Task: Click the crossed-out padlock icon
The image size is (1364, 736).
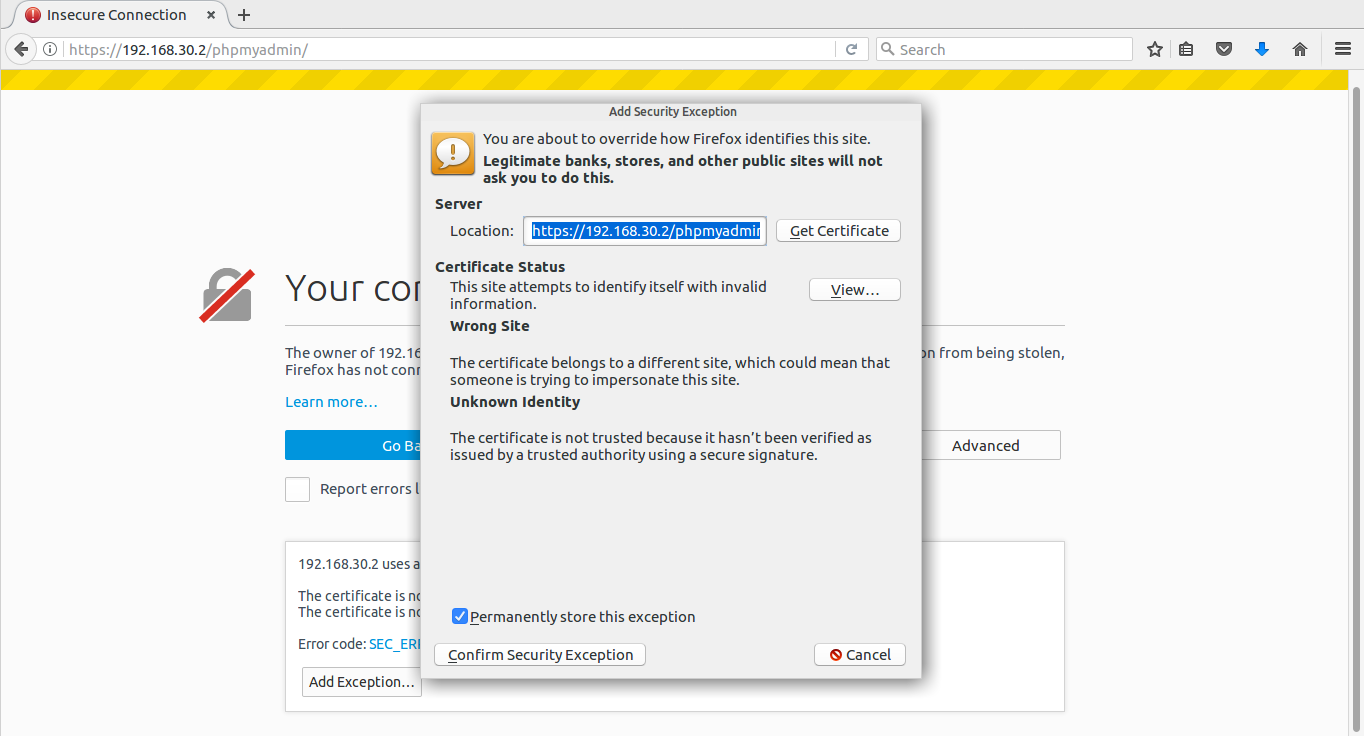Action: click(x=226, y=295)
